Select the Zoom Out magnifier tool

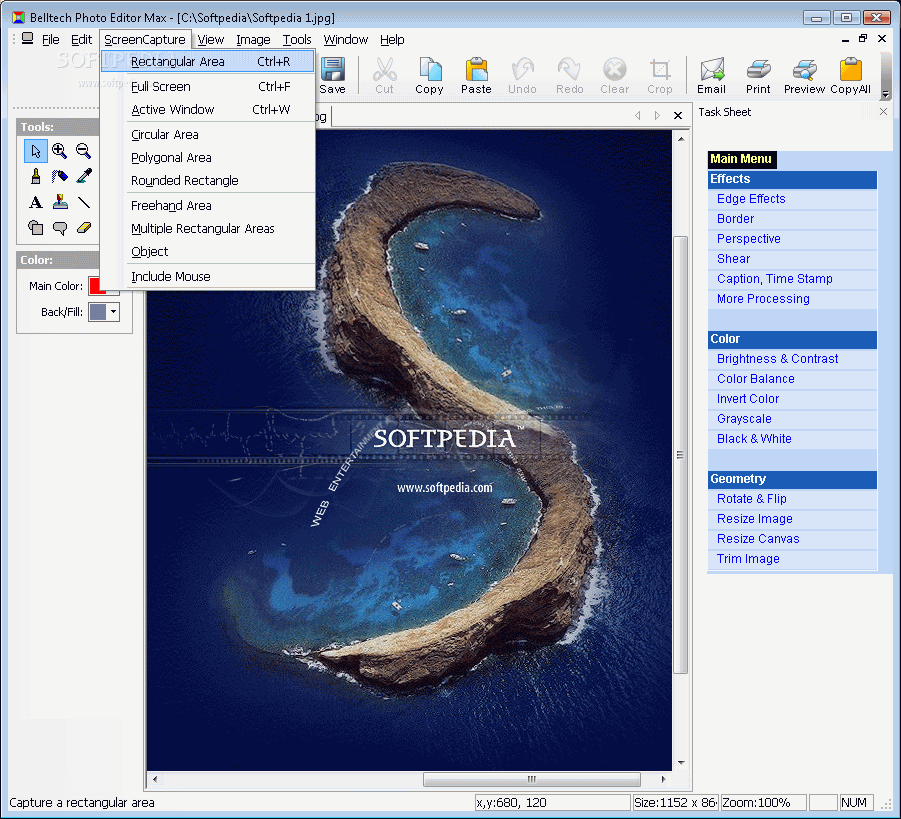click(83, 151)
